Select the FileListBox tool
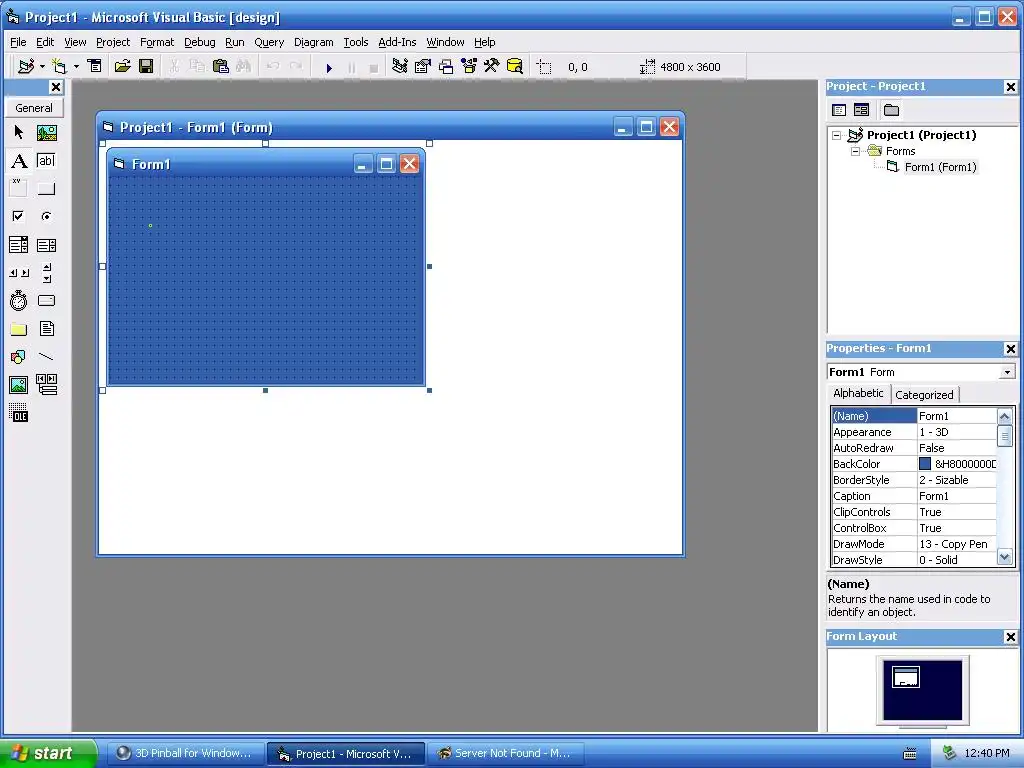1024x768 pixels. point(46,328)
